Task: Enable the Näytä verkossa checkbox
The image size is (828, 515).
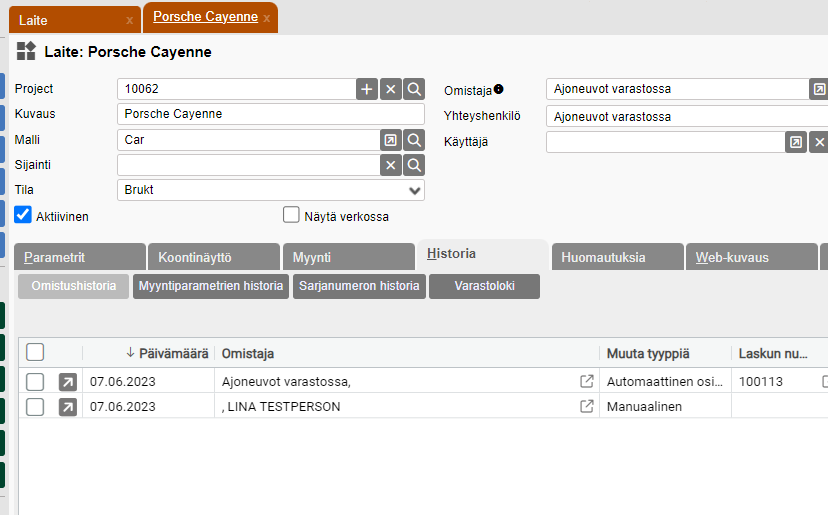Action: pos(291,215)
